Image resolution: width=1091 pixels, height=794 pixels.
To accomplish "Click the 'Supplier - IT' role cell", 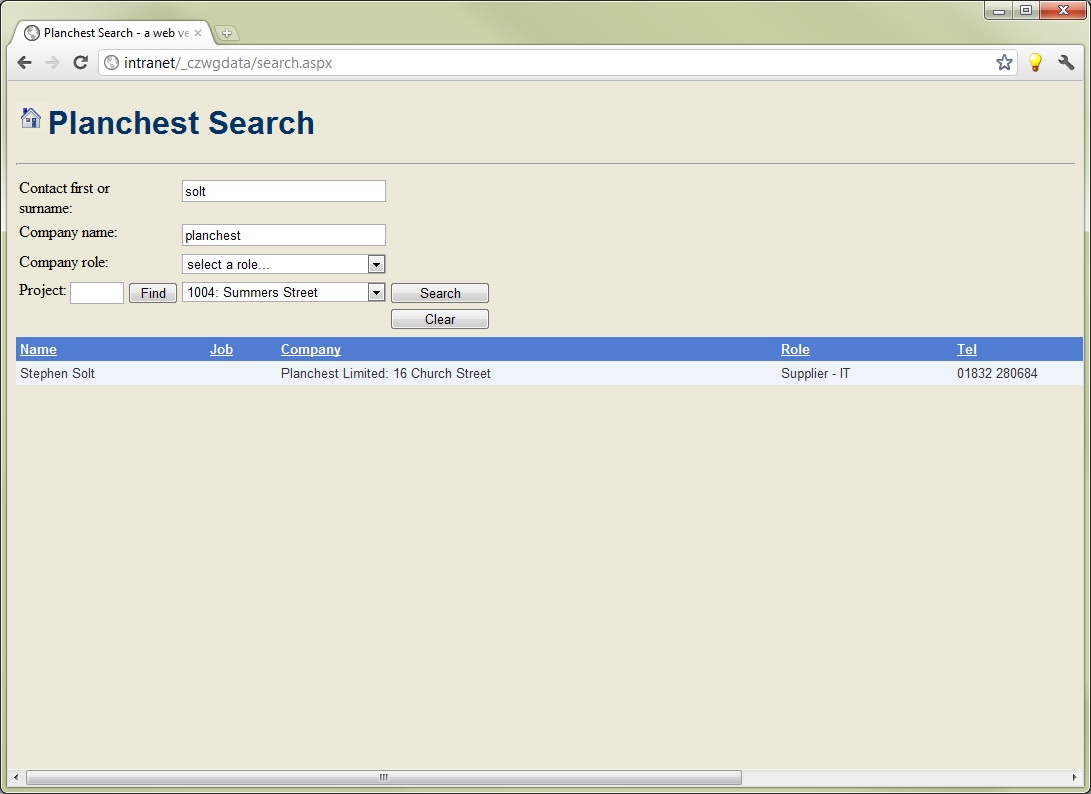I will 815,374.
